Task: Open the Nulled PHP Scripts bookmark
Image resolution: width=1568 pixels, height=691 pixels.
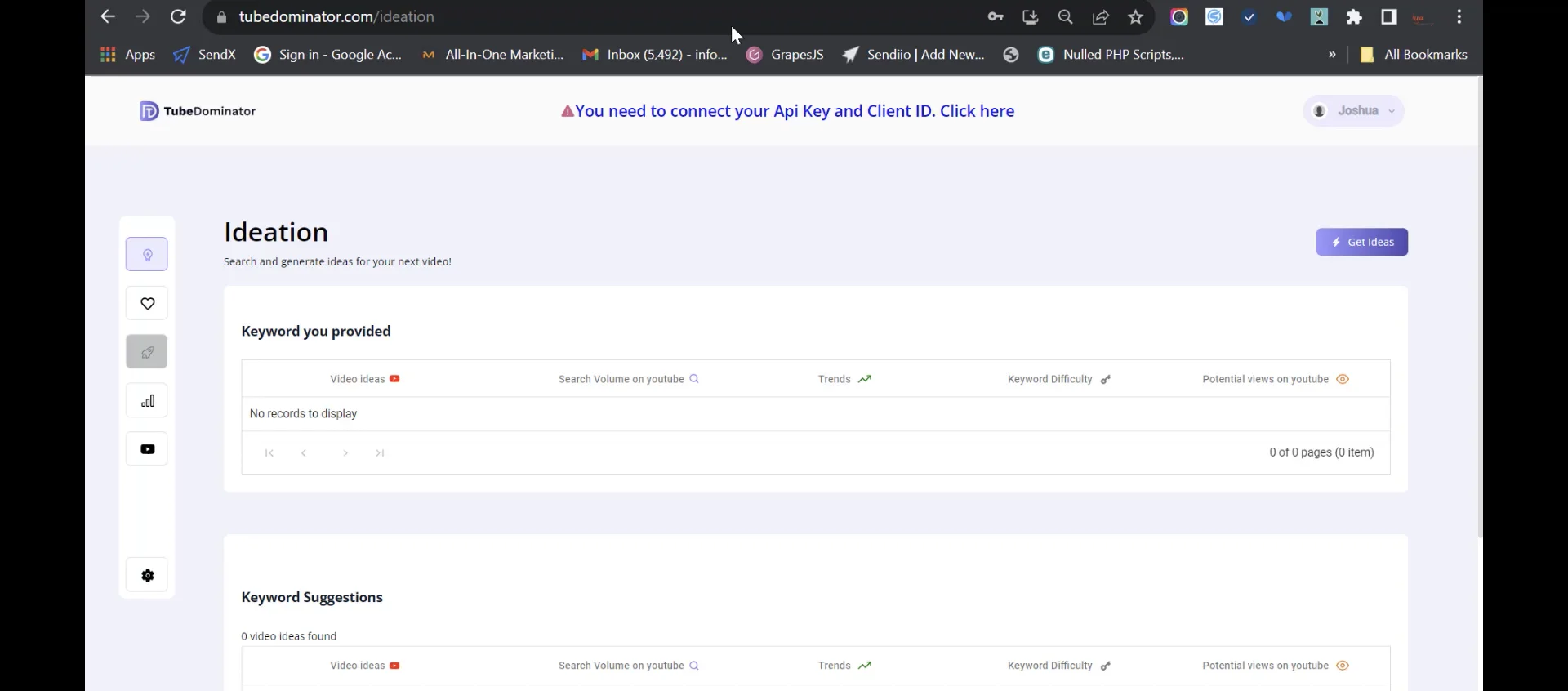Action: 1111,55
